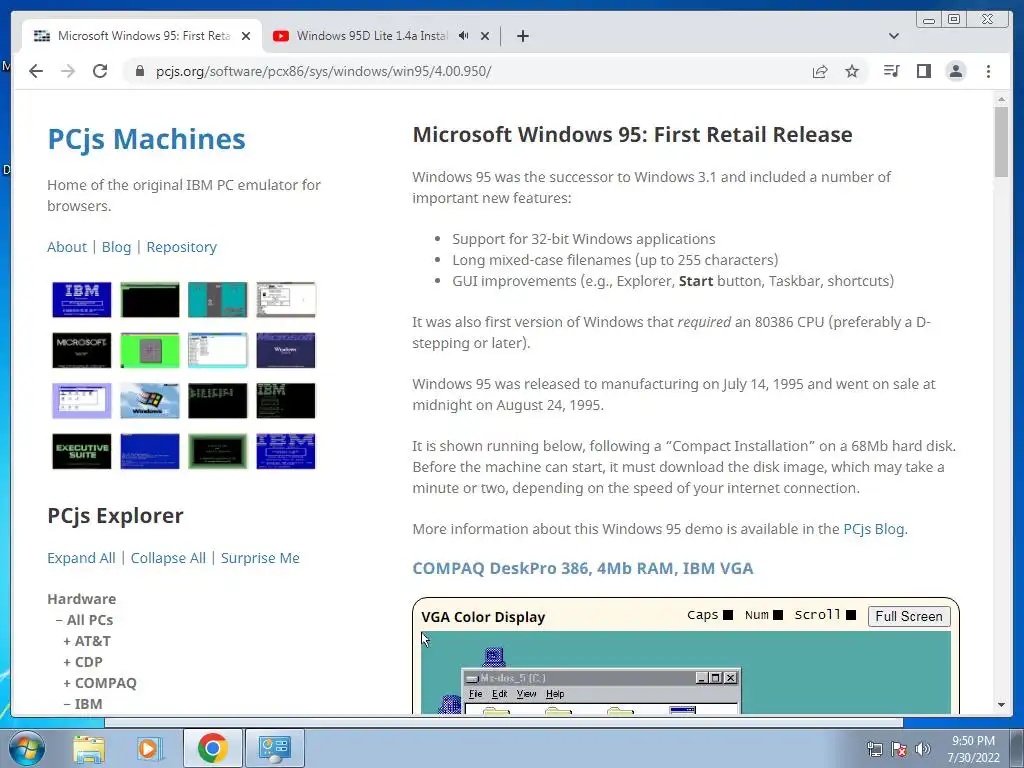Open the light blue file manager thumbnail
The height and width of the screenshot is (768, 1024).
pyautogui.click(x=217, y=350)
